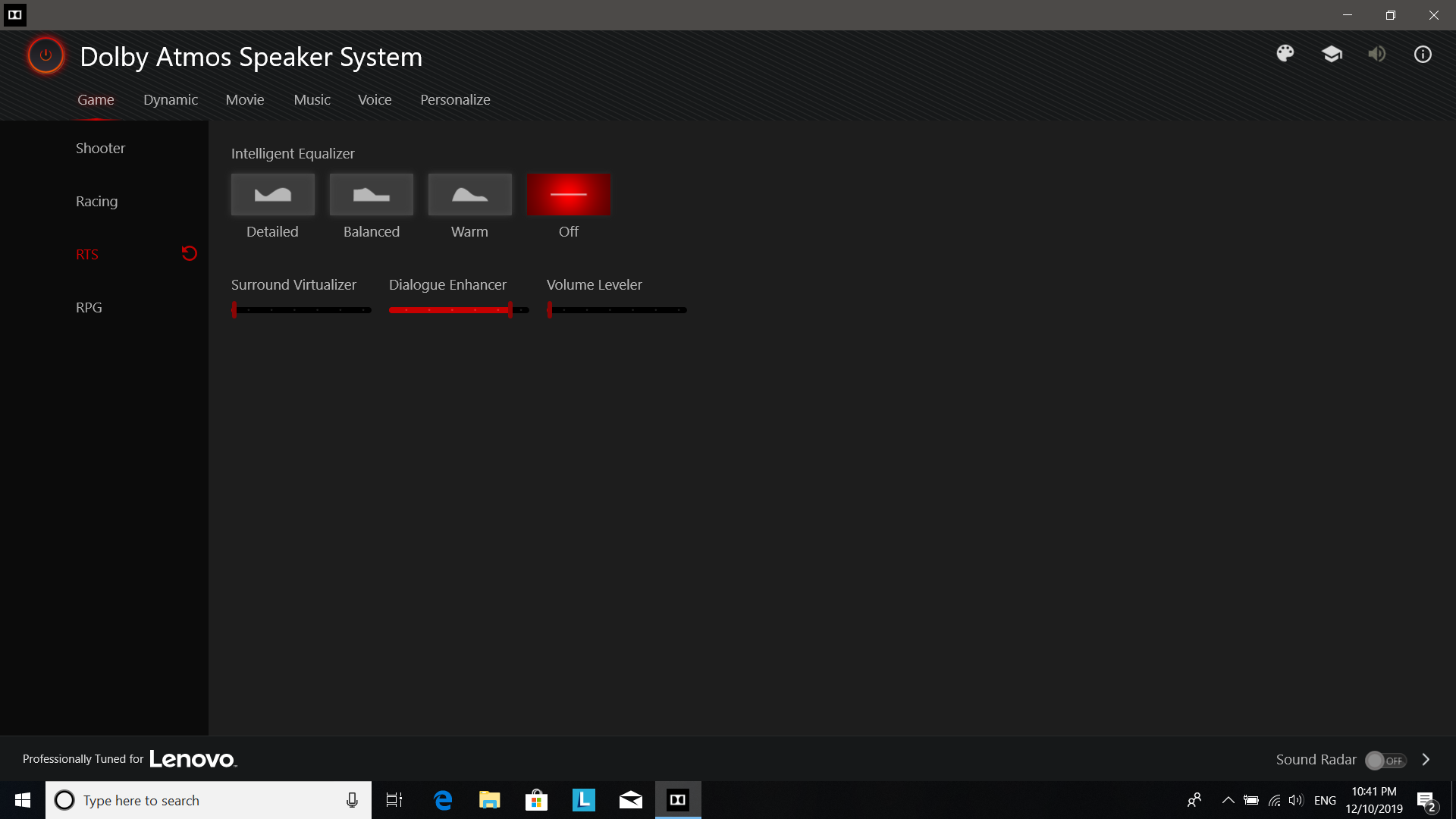Image resolution: width=1456 pixels, height=819 pixels.
Task: Toggle the Sound Radar switch
Action: 1385,760
